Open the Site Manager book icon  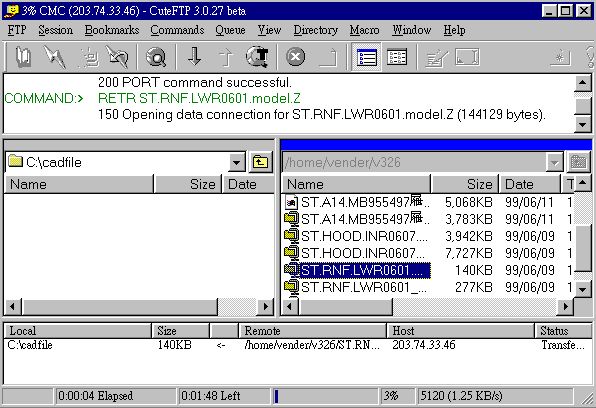(x=23, y=57)
